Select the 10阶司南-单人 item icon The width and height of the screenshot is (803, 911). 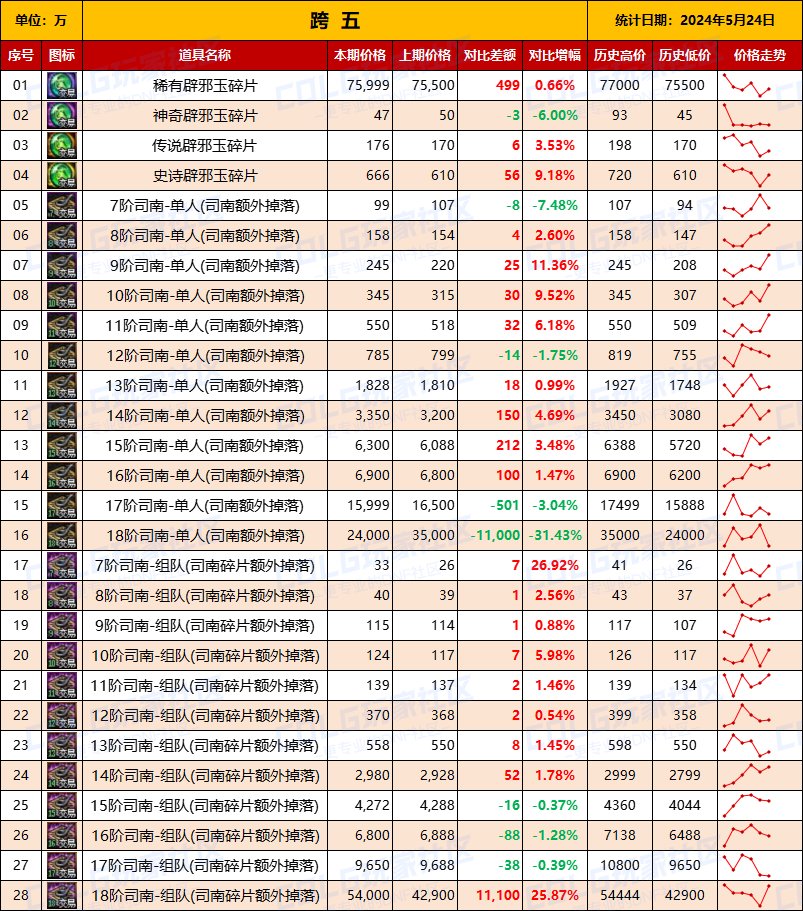pyautogui.click(x=62, y=296)
